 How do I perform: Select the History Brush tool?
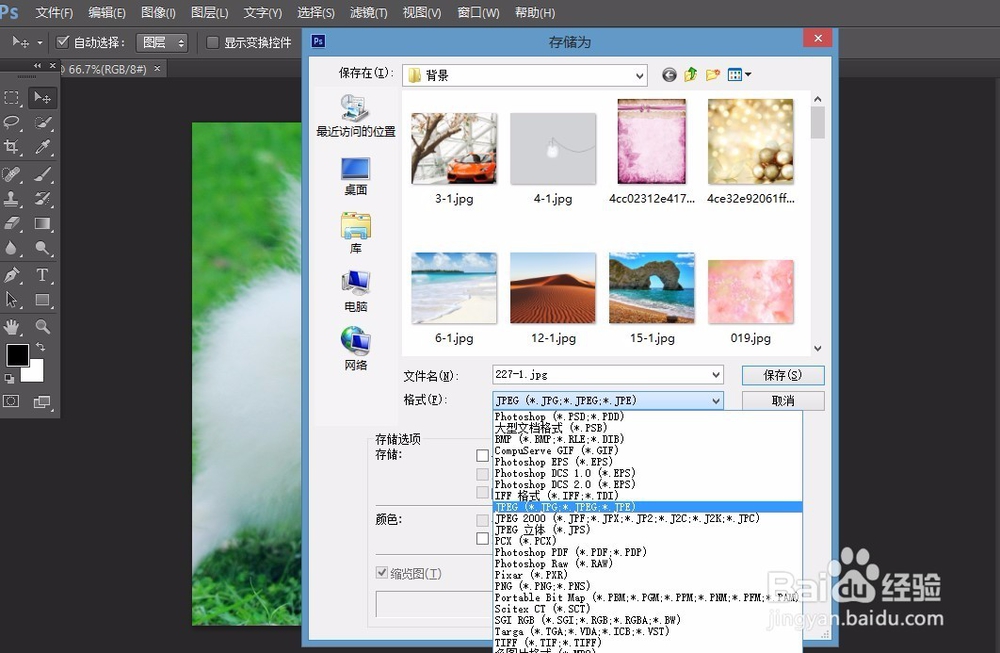pyautogui.click(x=42, y=198)
